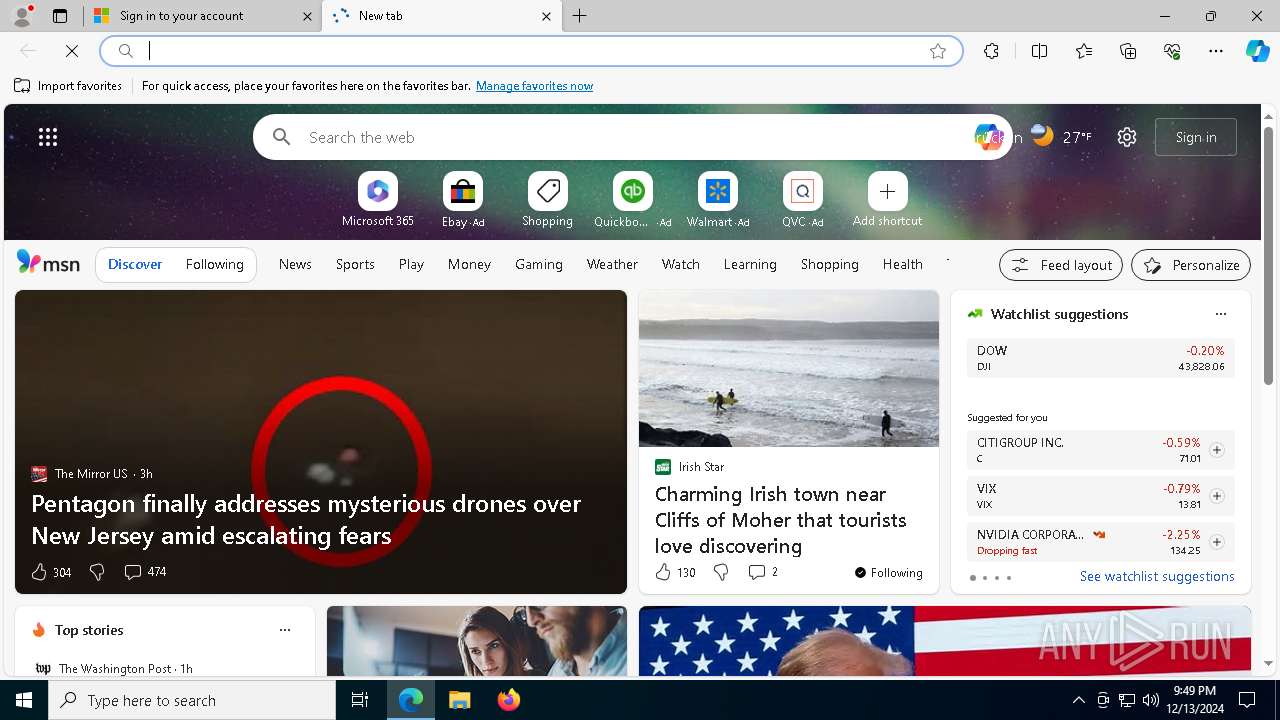Image resolution: width=1280 pixels, height=720 pixels.
Task: Open Top stories more options menu
Action: [285, 630]
